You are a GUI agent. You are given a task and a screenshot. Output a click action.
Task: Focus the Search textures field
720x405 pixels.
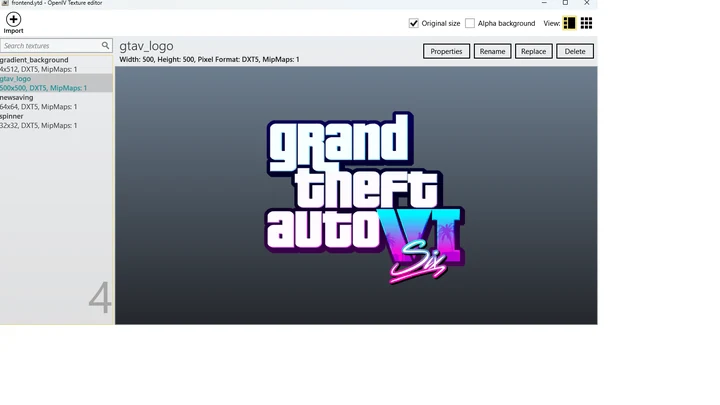point(56,45)
